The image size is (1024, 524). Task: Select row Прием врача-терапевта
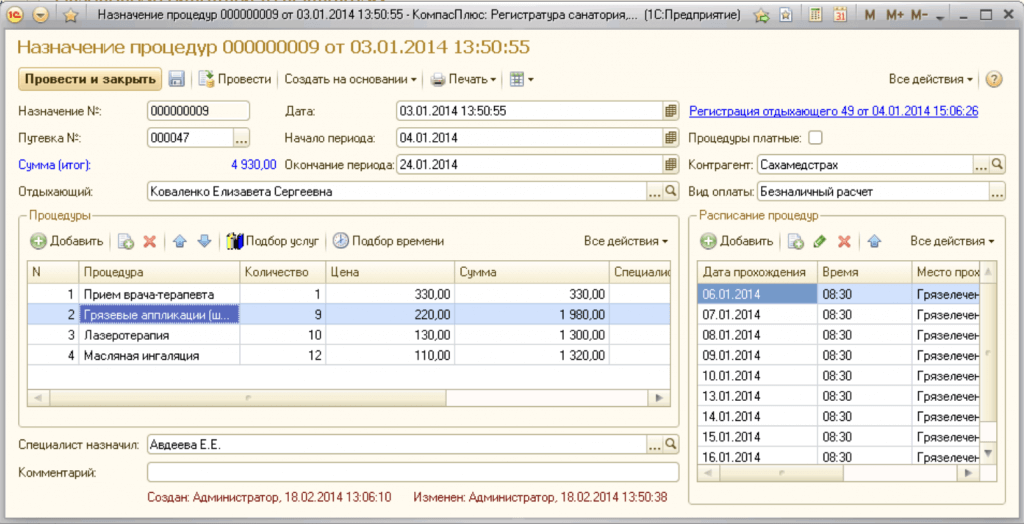coord(349,294)
